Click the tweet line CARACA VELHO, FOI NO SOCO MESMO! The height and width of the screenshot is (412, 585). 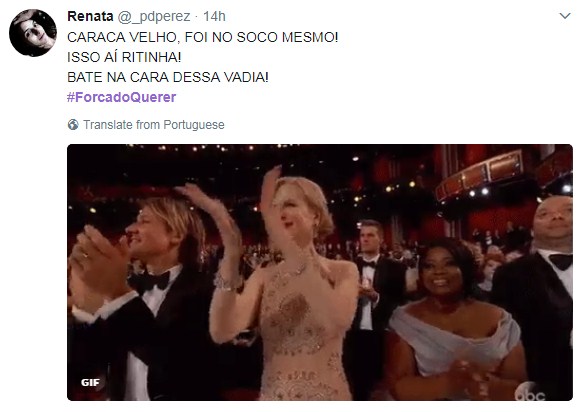tap(203, 37)
